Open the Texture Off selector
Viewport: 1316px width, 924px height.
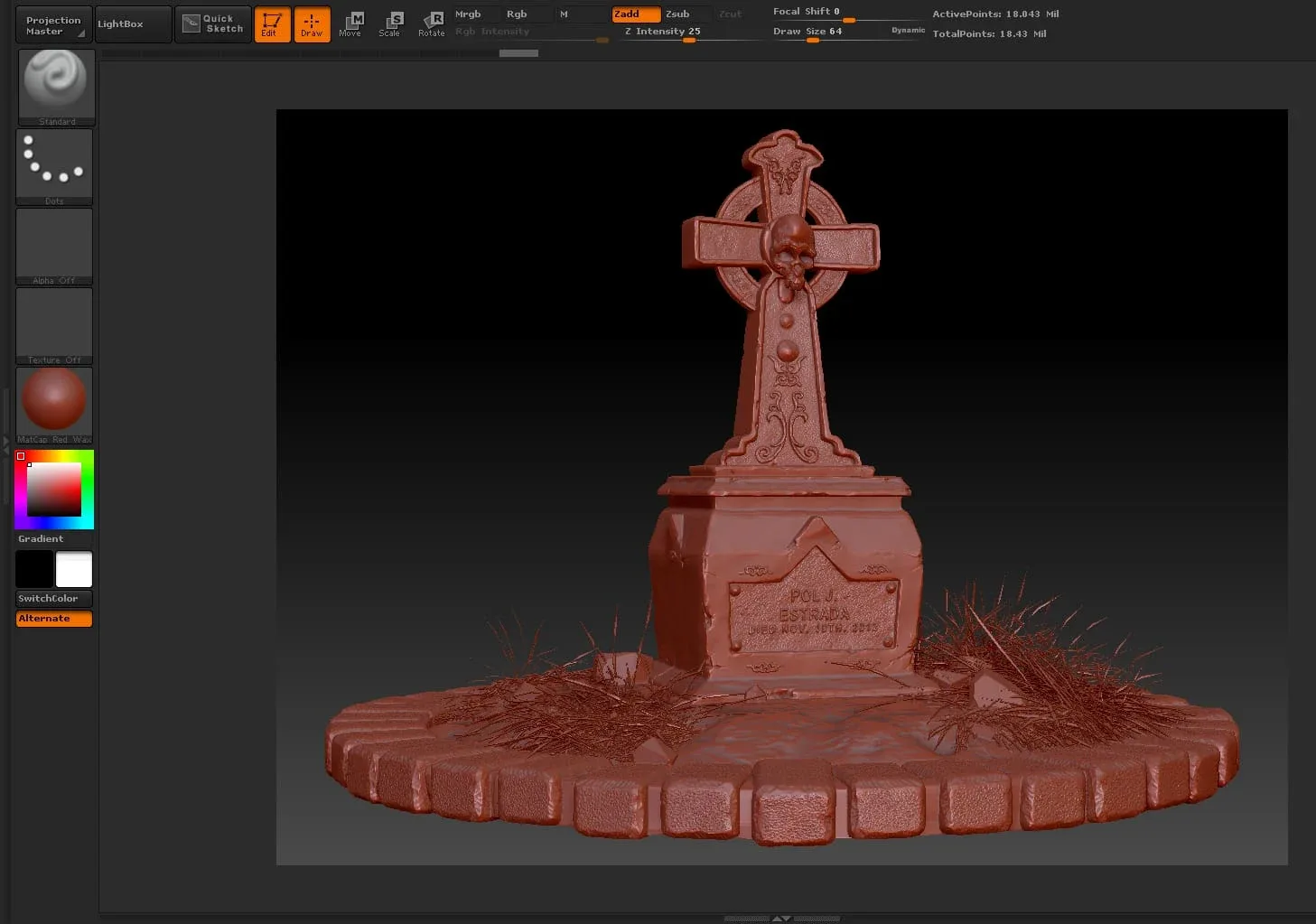(54, 326)
